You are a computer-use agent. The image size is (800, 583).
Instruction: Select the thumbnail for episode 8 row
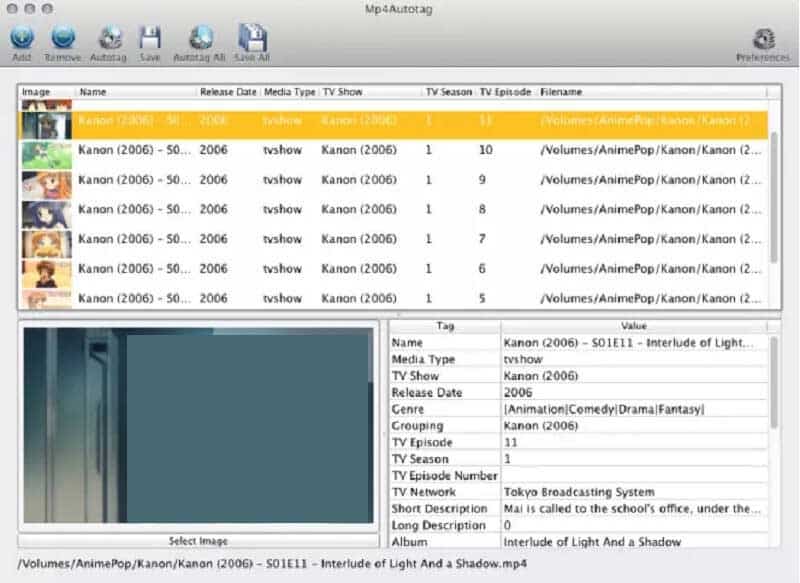(x=47, y=210)
